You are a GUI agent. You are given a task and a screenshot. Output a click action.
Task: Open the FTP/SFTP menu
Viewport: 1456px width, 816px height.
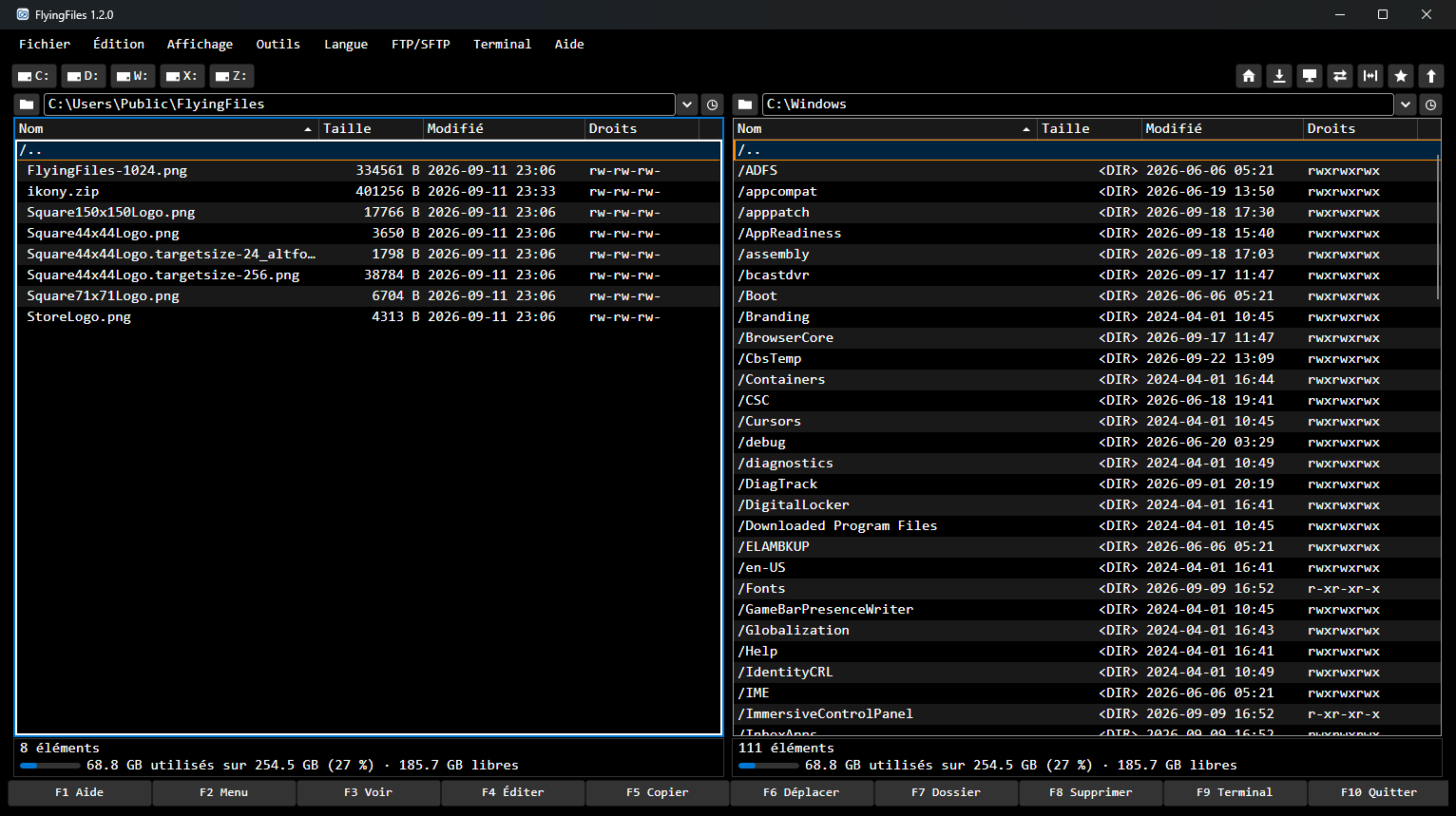[x=421, y=44]
